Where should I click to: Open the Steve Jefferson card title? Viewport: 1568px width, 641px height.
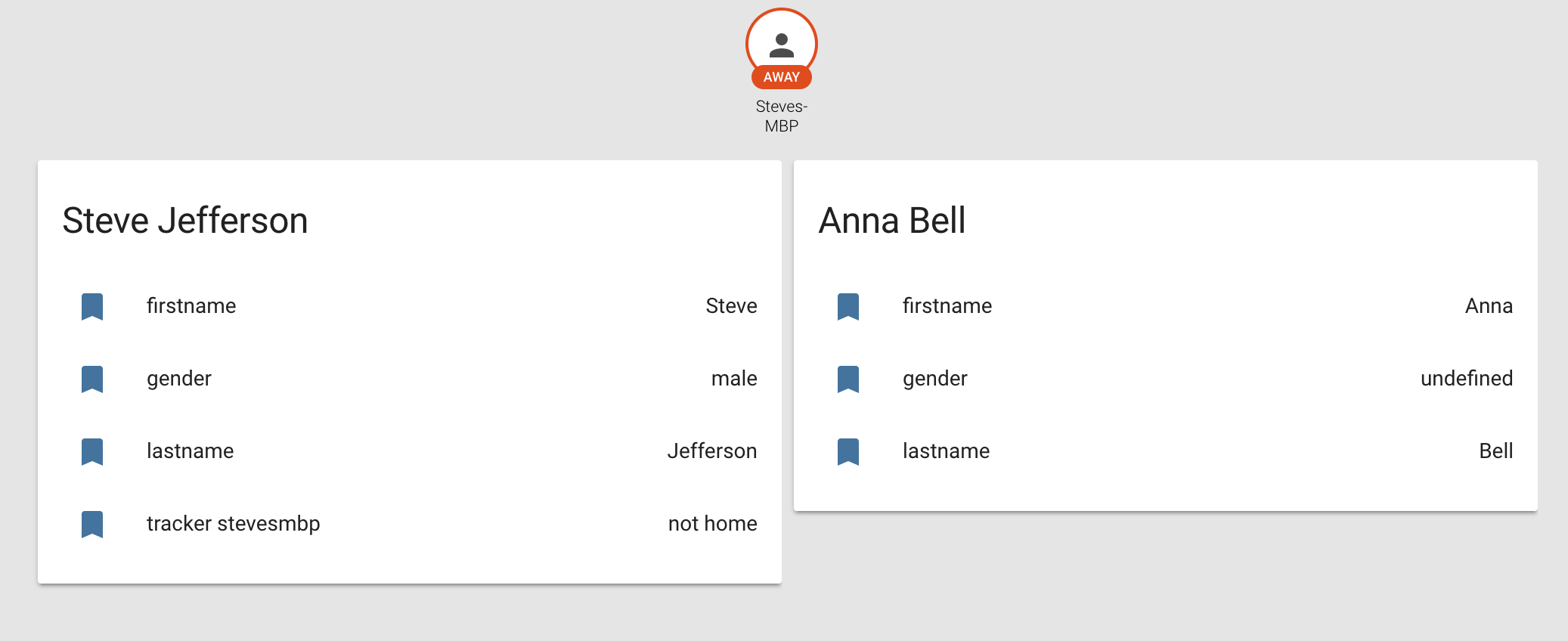click(x=185, y=221)
